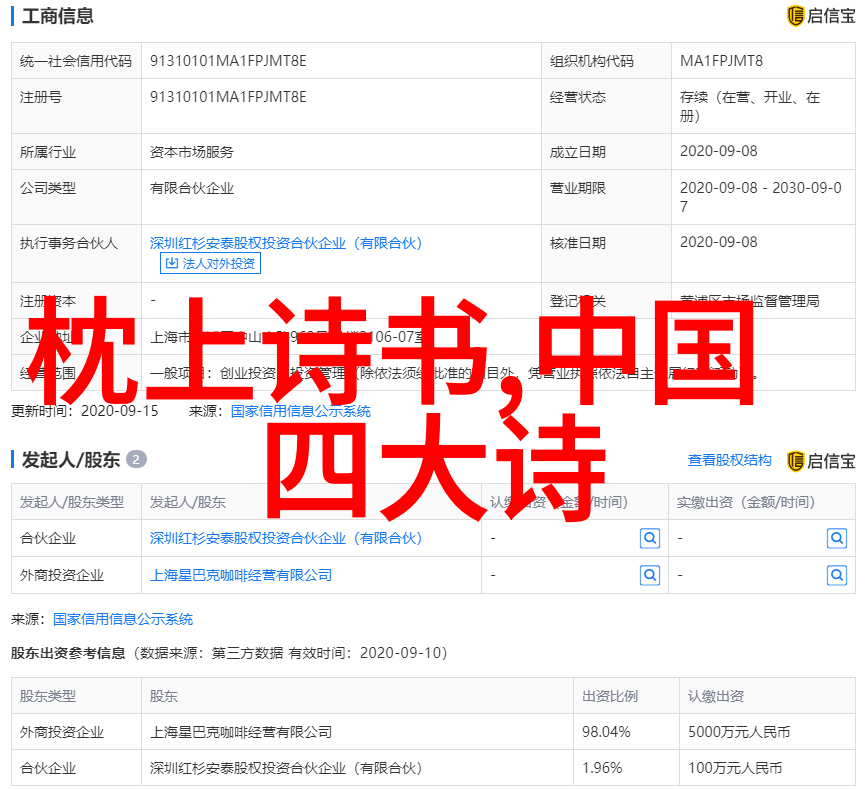Open shareholder link 深圳红杉安泰股权投资合伙企业
The width and height of the screenshot is (867, 790).
[x=286, y=538]
